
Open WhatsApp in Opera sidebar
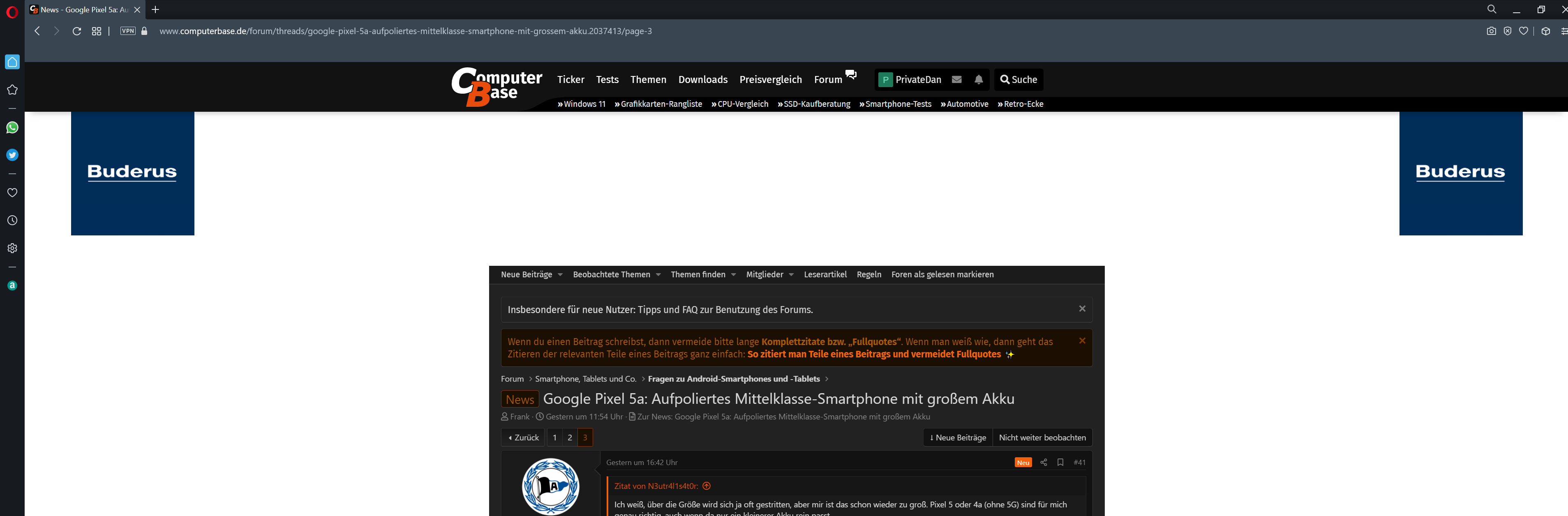pyautogui.click(x=12, y=127)
